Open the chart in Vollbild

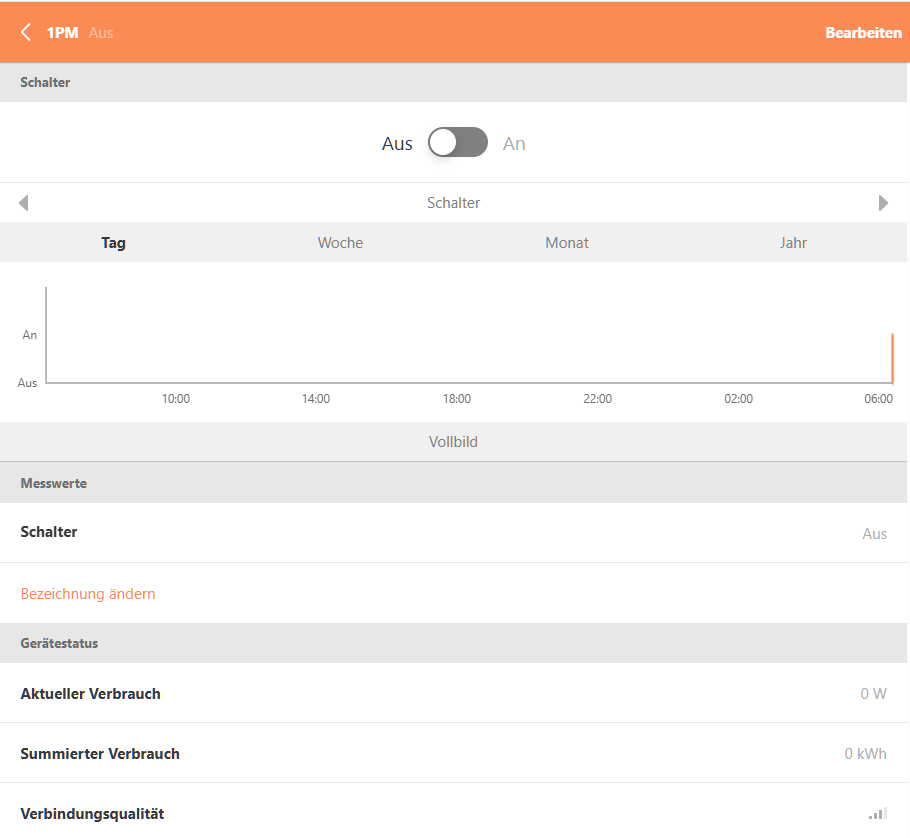[x=453, y=441]
